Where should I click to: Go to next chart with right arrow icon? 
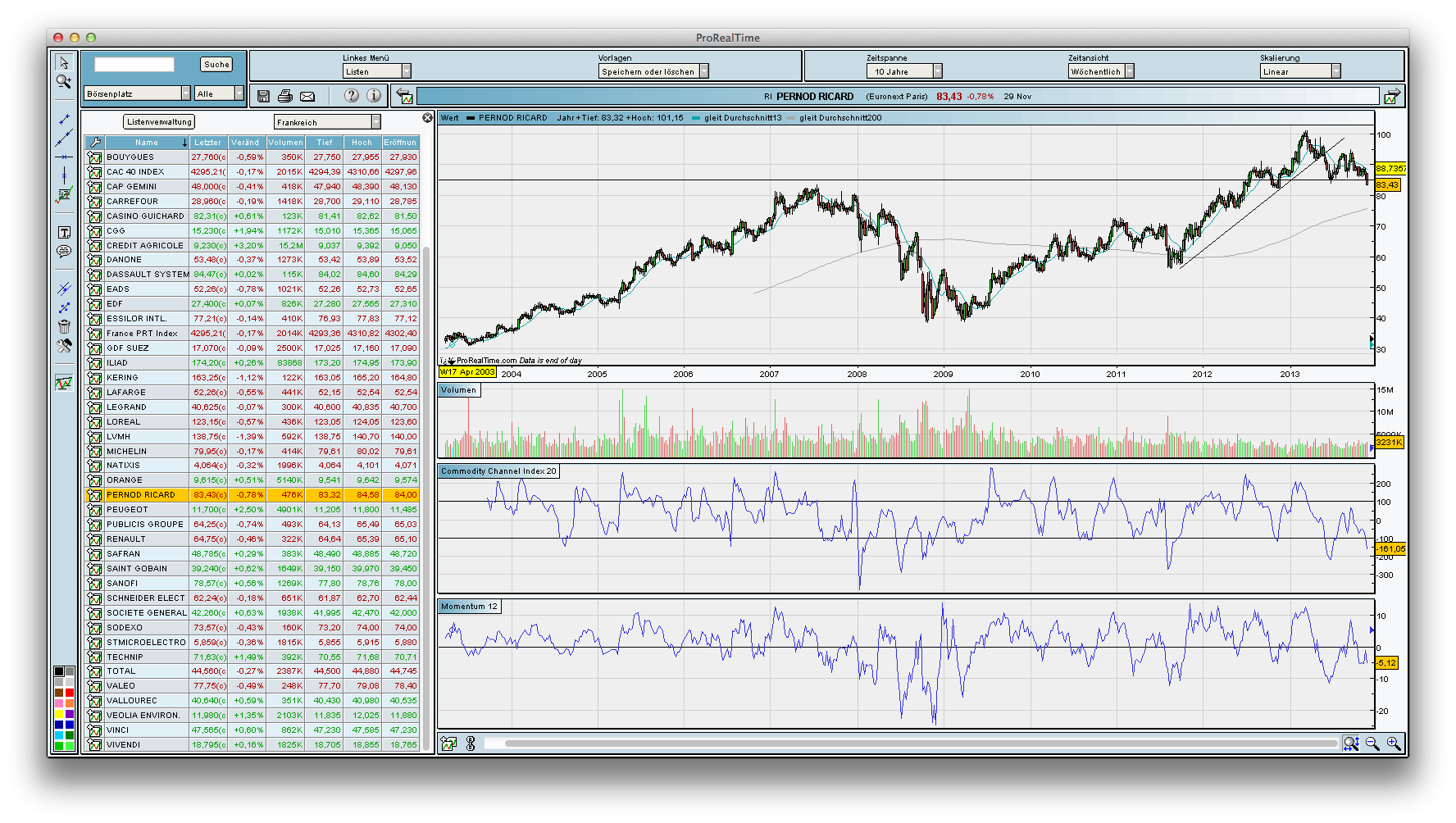pos(1392,96)
